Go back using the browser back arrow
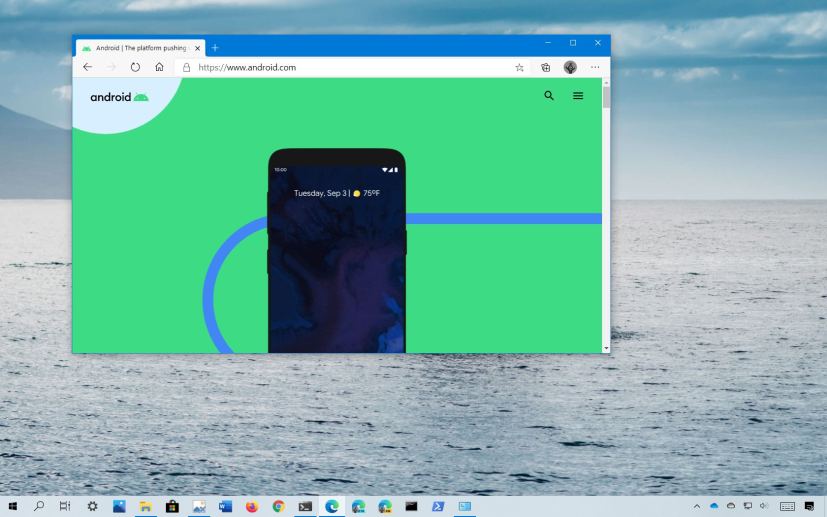Screen dimensions: 827x517 point(88,67)
